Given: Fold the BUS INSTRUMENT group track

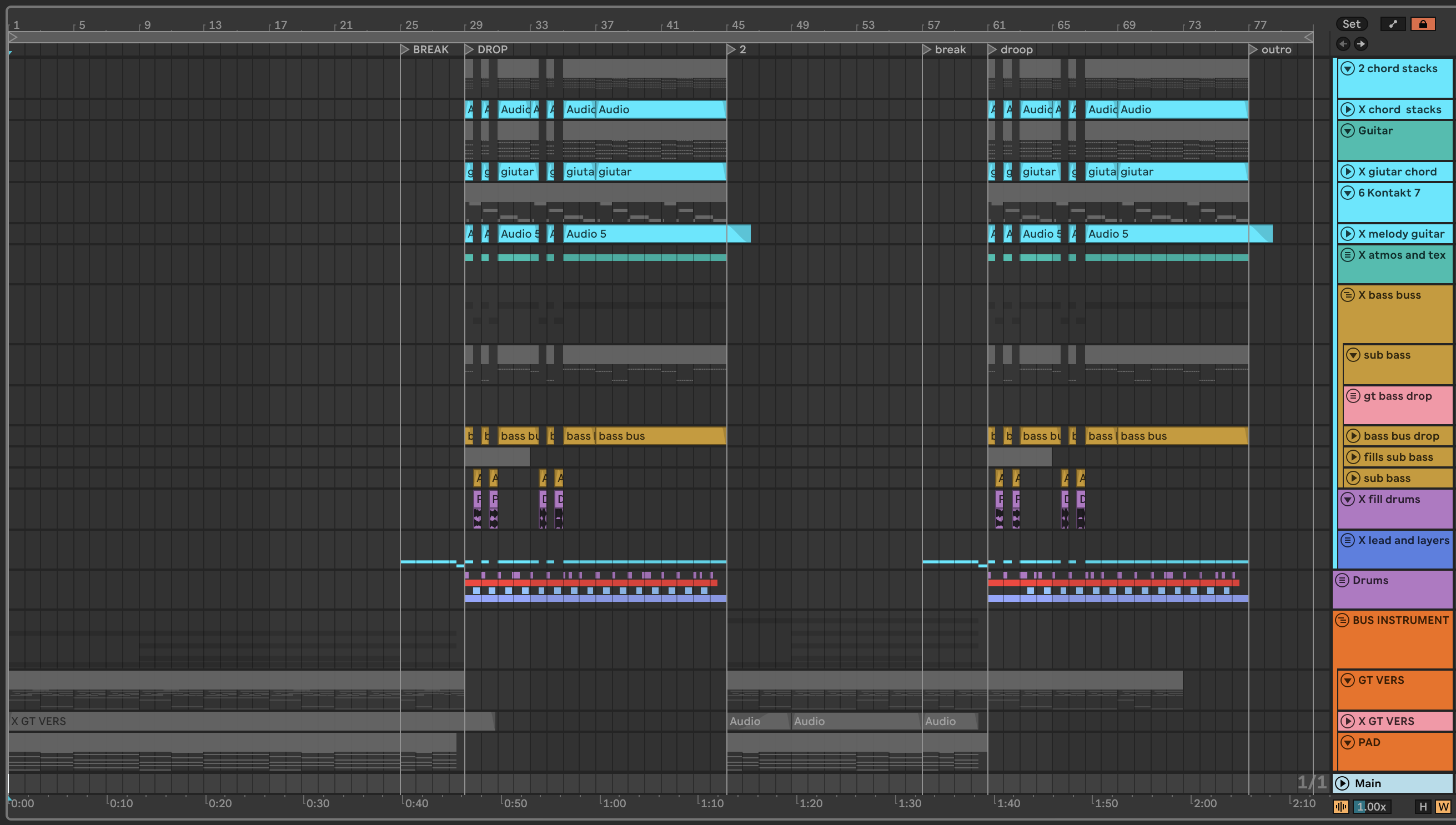Looking at the screenshot, I should (x=1342, y=620).
